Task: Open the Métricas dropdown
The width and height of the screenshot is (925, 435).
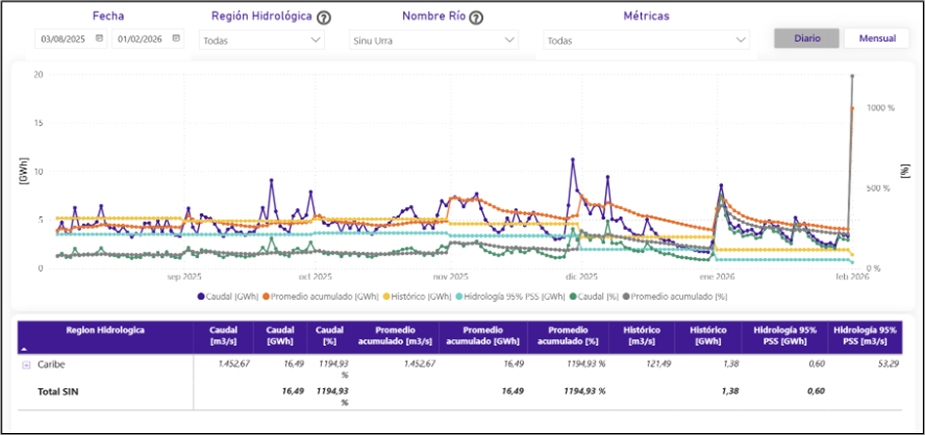Action: [646, 41]
